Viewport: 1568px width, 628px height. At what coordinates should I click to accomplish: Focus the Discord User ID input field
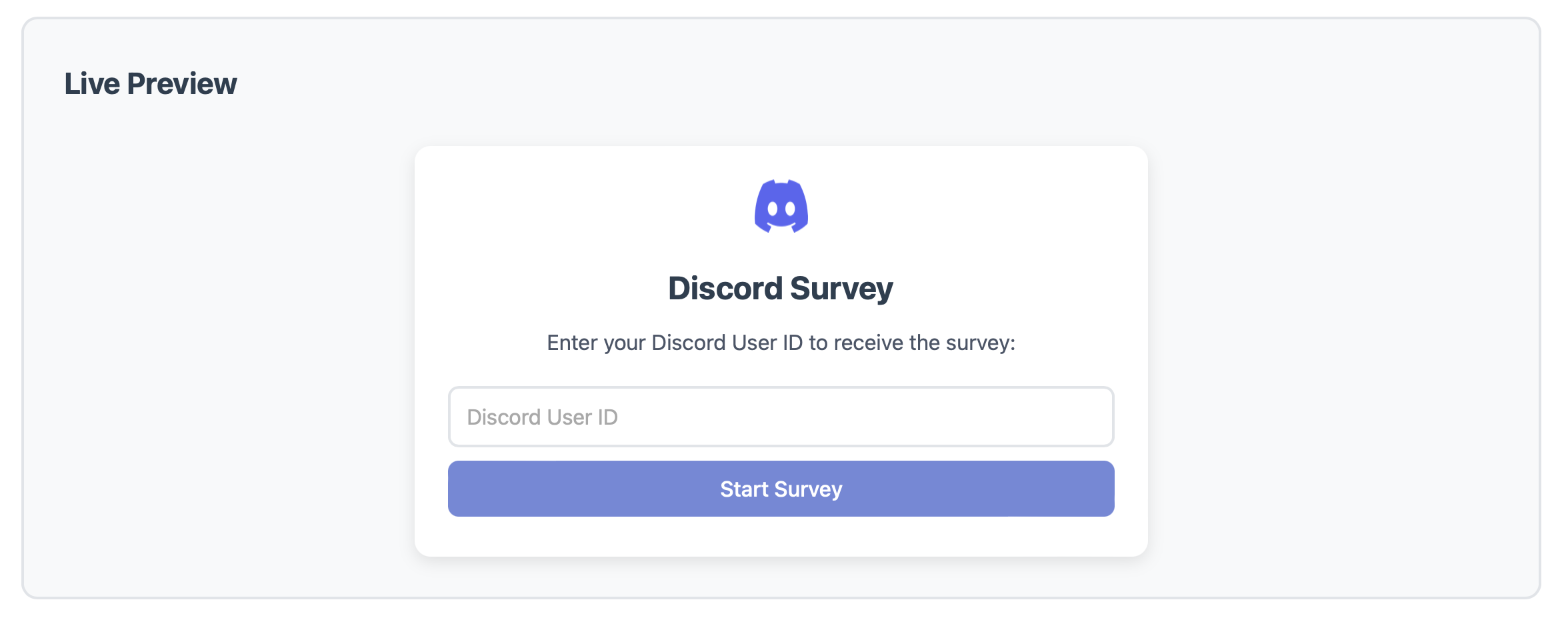781,417
